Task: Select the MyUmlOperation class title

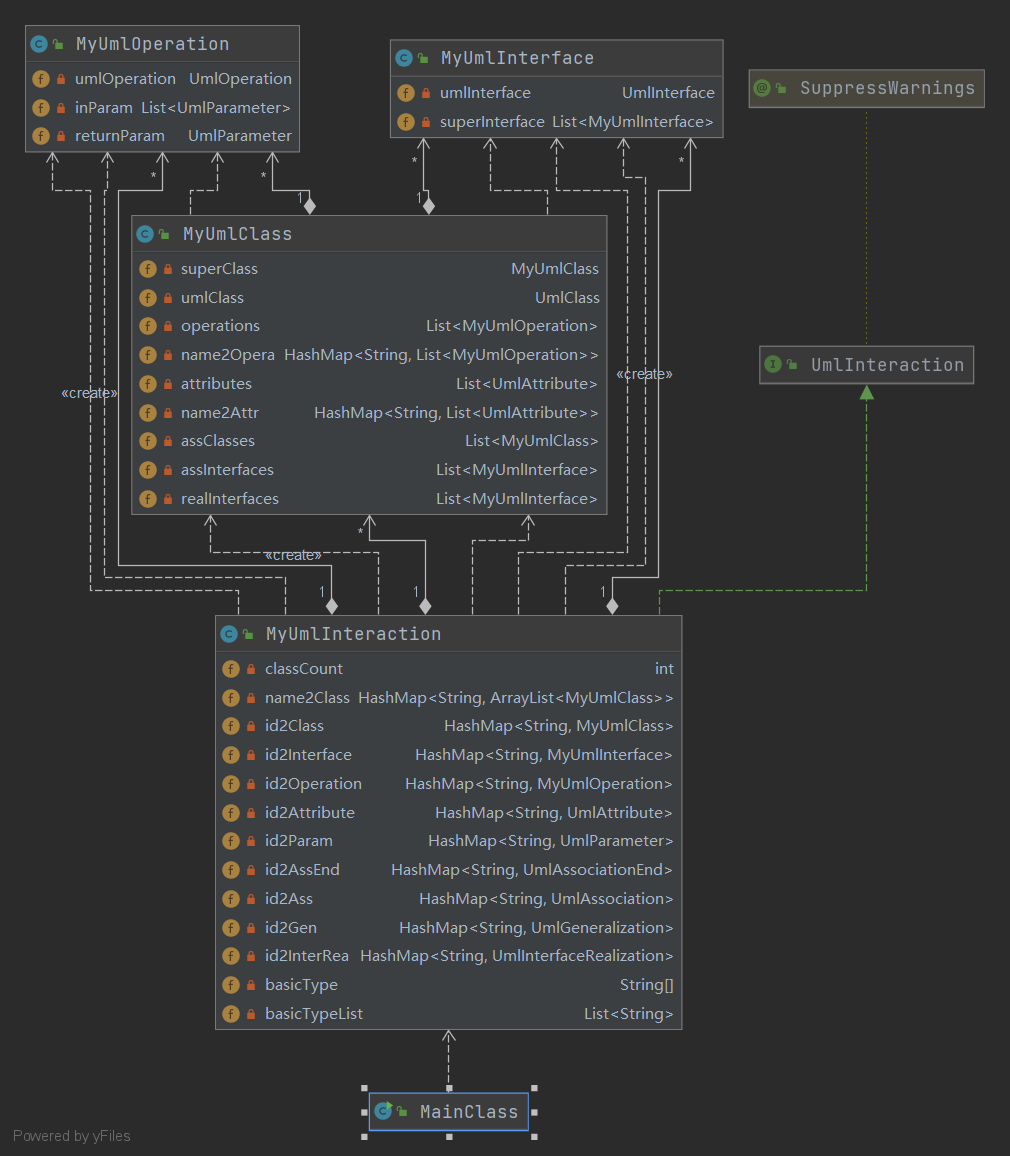Action: click(x=153, y=44)
